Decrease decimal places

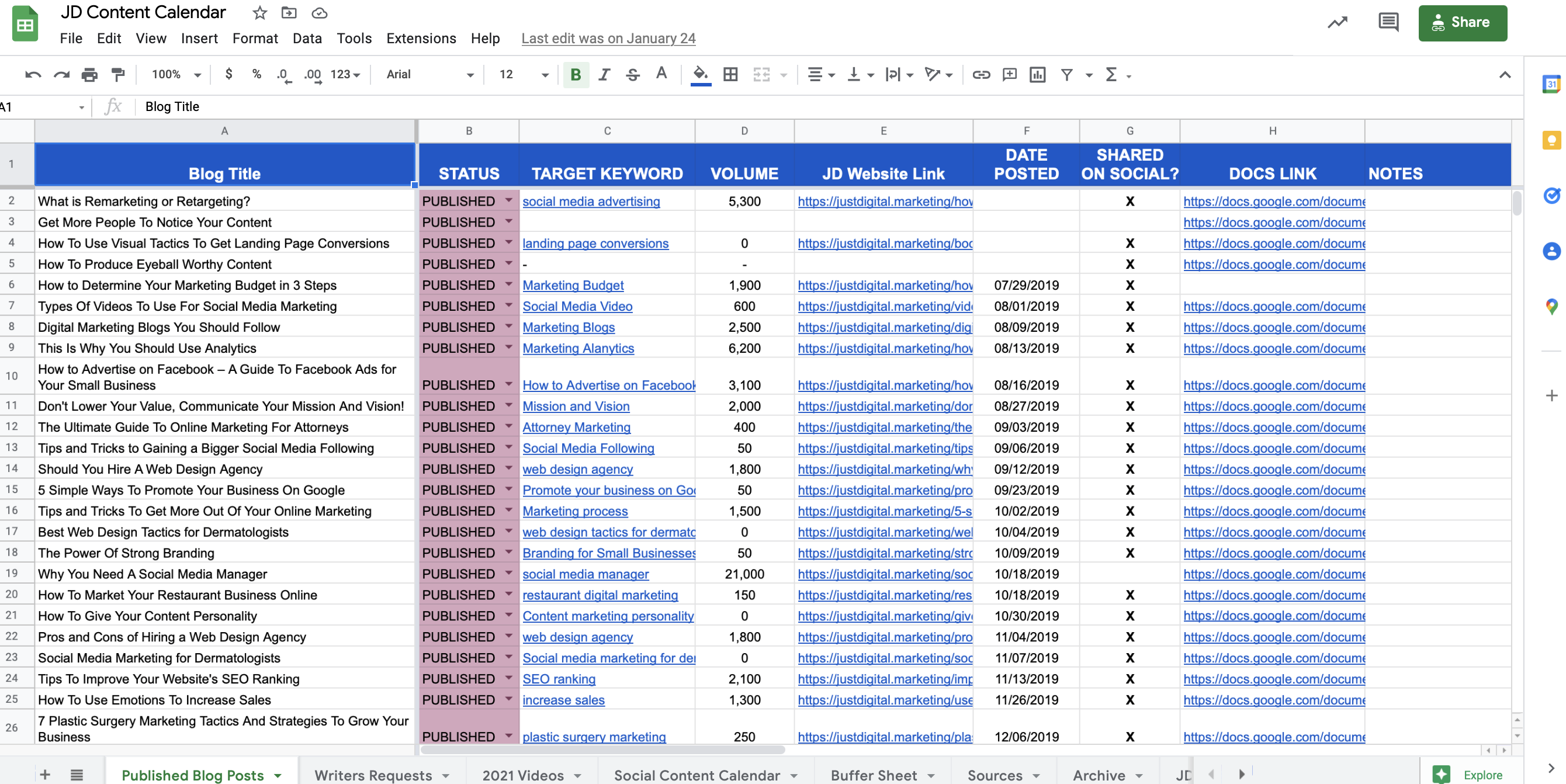click(x=284, y=75)
